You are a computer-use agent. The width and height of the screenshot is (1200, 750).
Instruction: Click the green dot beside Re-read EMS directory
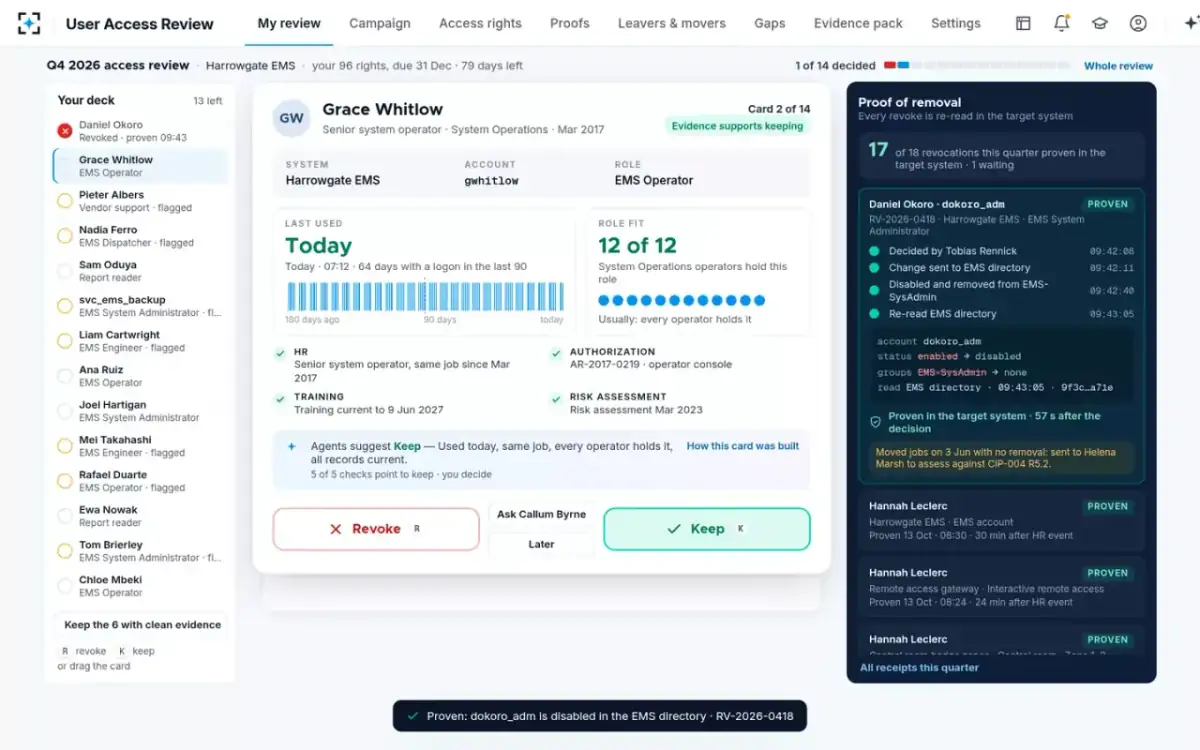874,314
